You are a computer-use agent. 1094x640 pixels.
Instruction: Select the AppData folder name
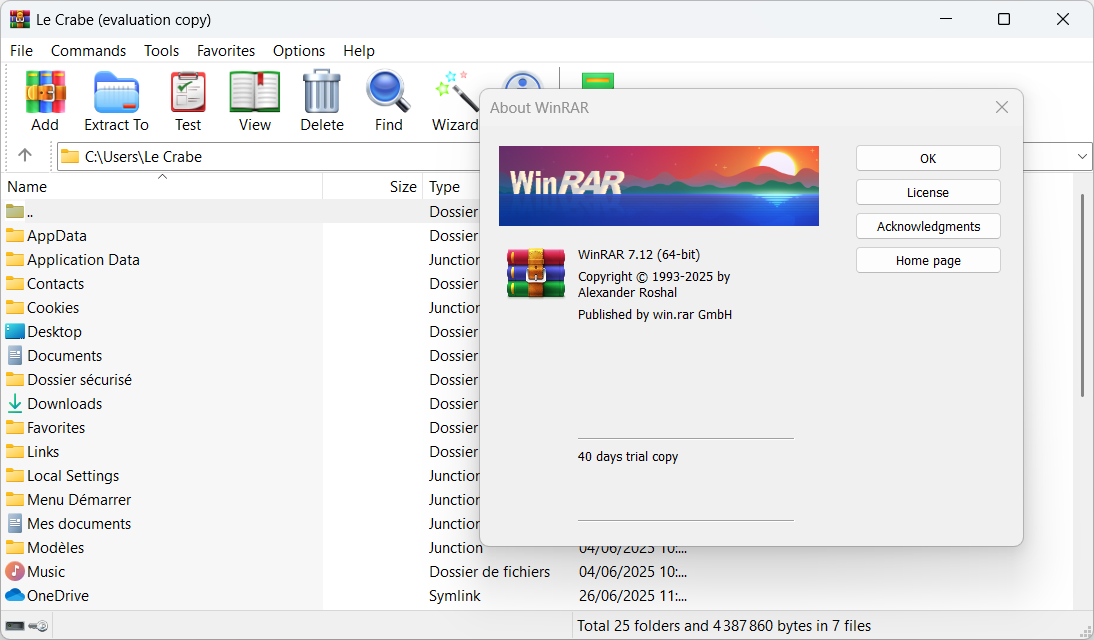[57, 236]
